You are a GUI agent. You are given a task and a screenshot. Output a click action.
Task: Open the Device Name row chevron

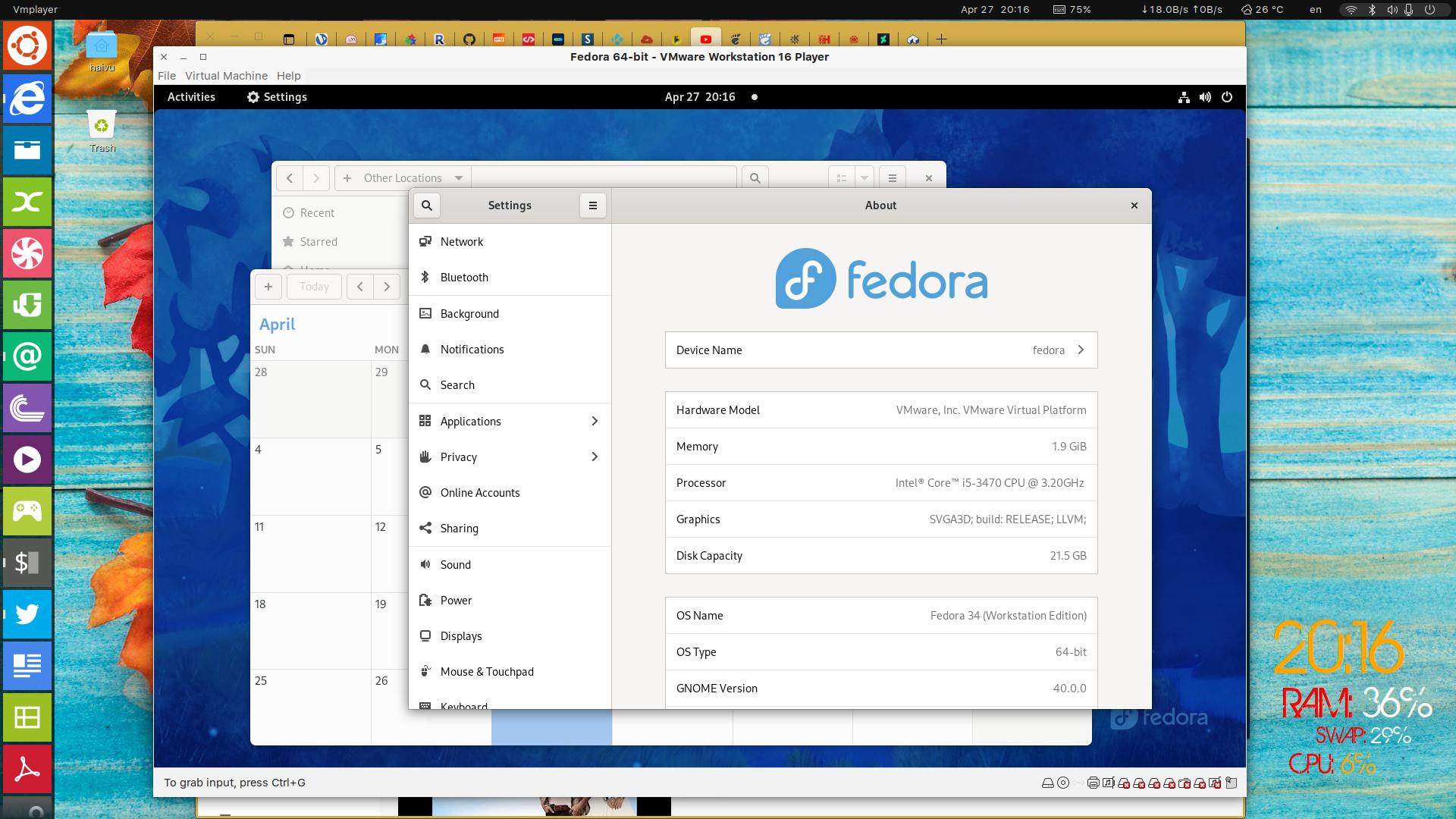[1081, 350]
